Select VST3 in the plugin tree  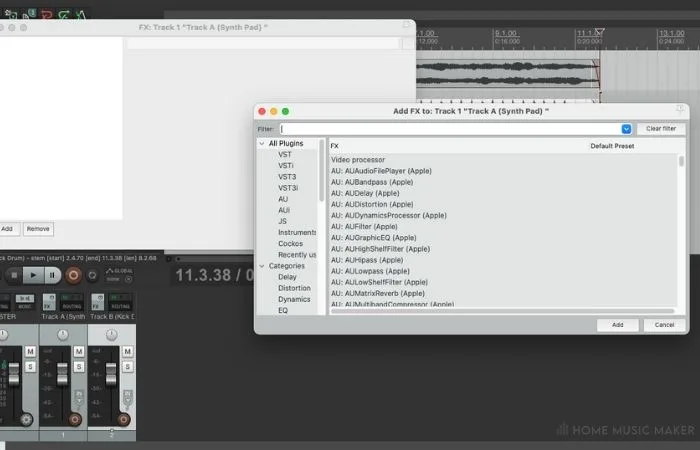coord(287,177)
